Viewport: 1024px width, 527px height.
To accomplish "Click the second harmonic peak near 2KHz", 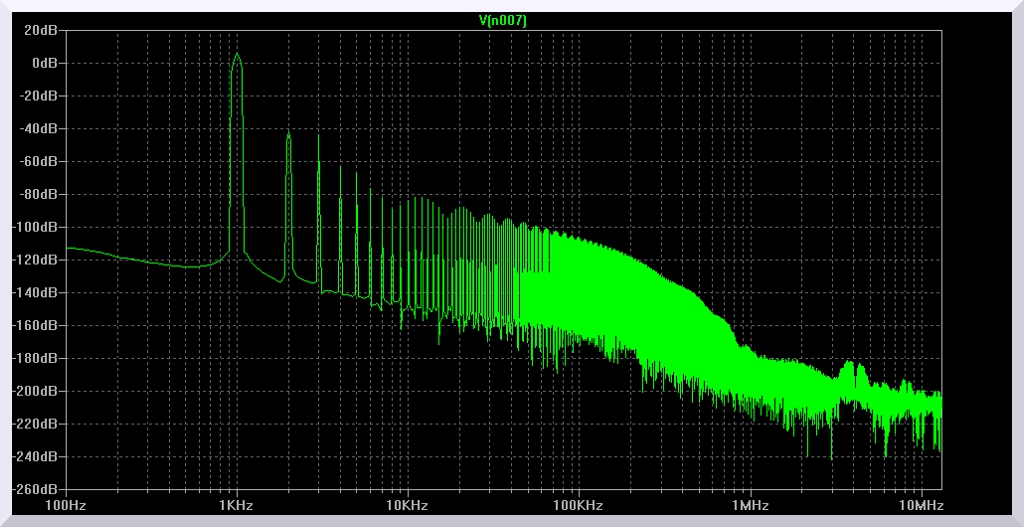I will click(x=288, y=133).
